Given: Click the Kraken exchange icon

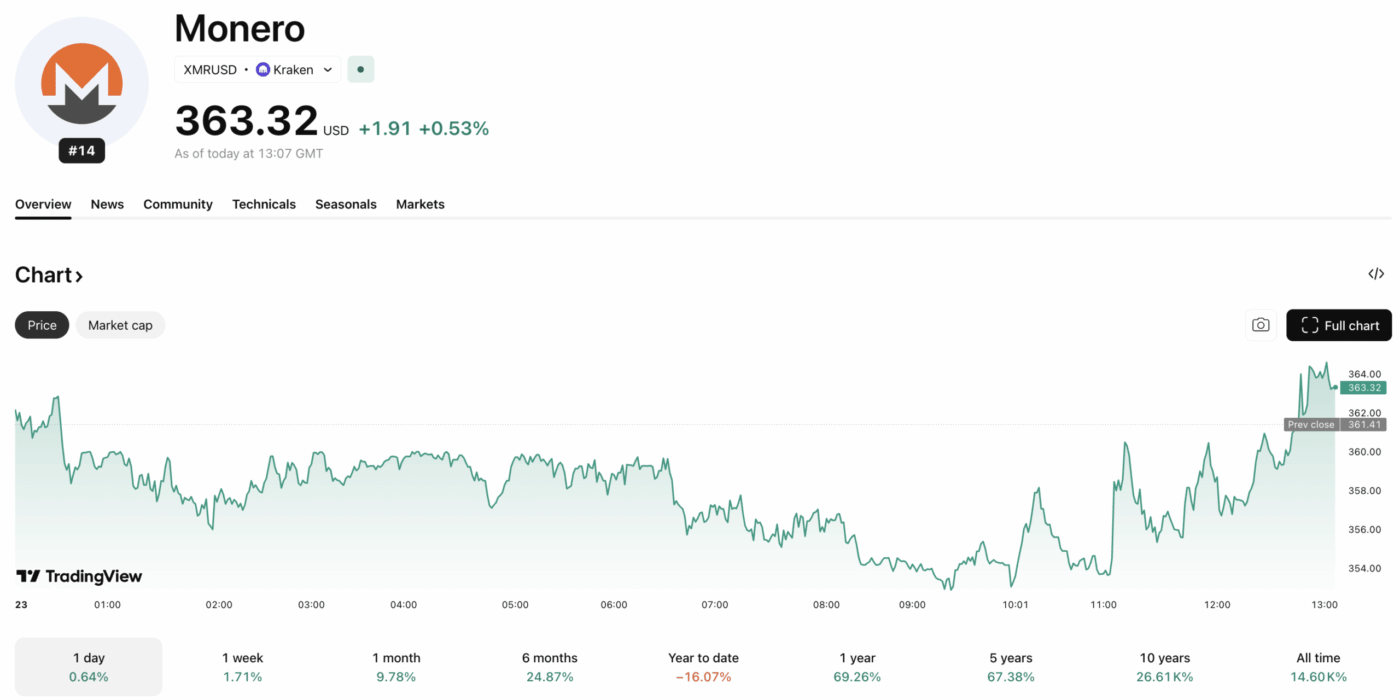Looking at the screenshot, I should click(x=263, y=70).
